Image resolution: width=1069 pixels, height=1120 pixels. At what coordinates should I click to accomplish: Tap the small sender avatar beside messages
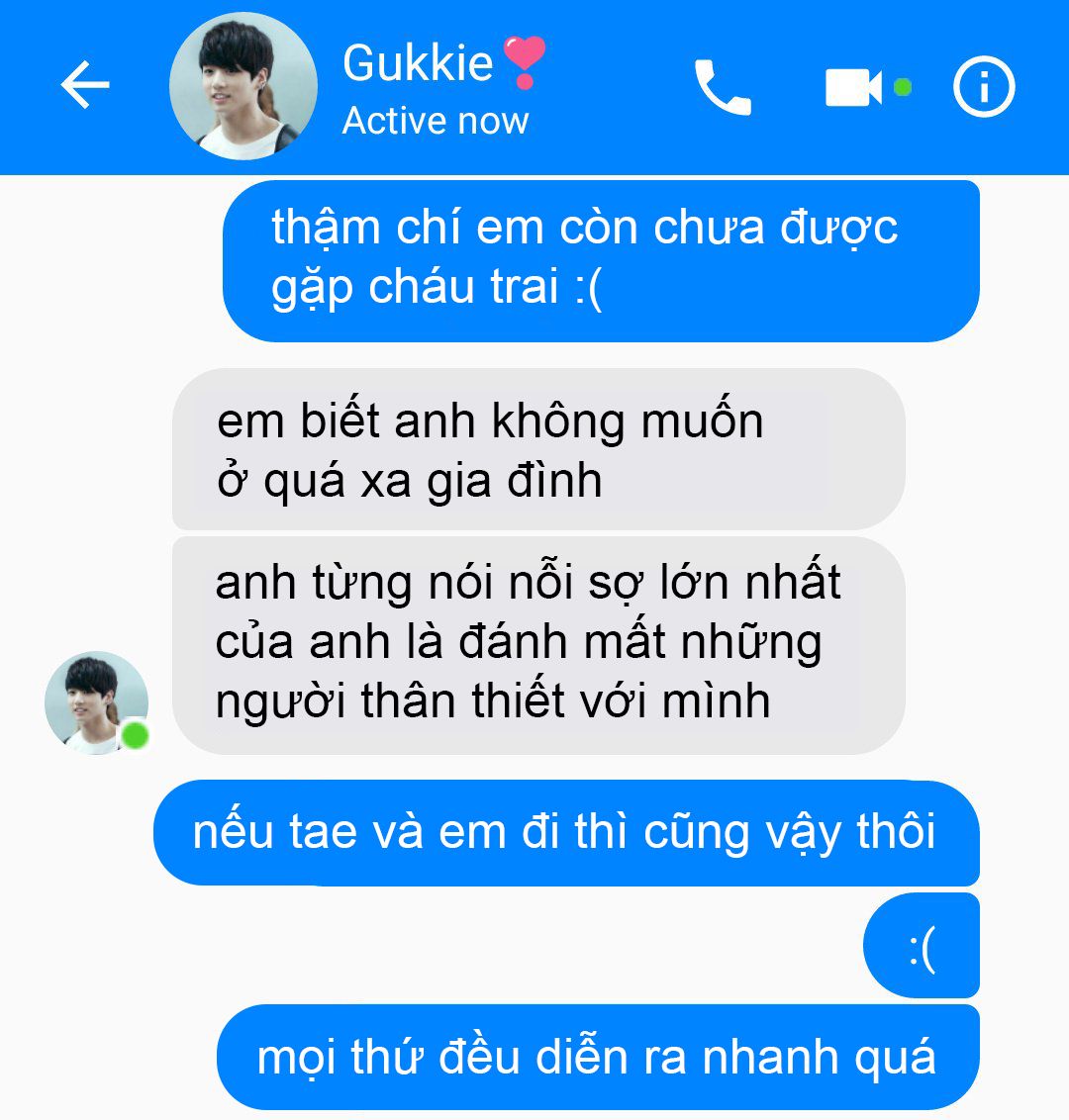tap(96, 702)
